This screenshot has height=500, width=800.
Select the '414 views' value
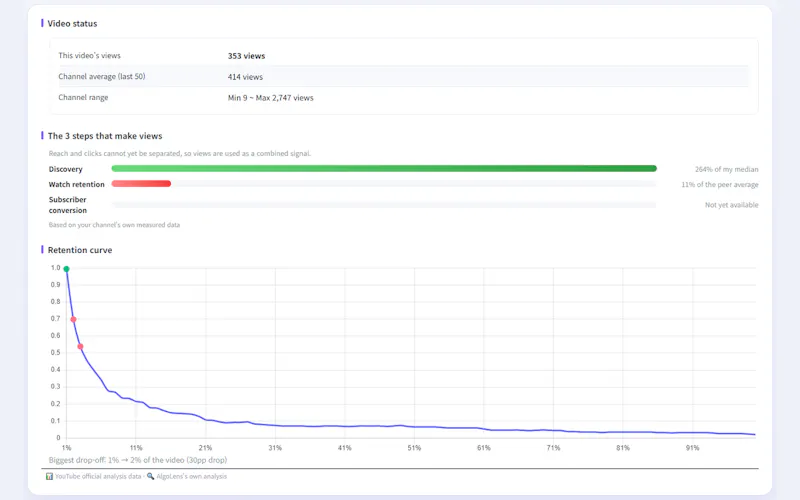pos(245,77)
